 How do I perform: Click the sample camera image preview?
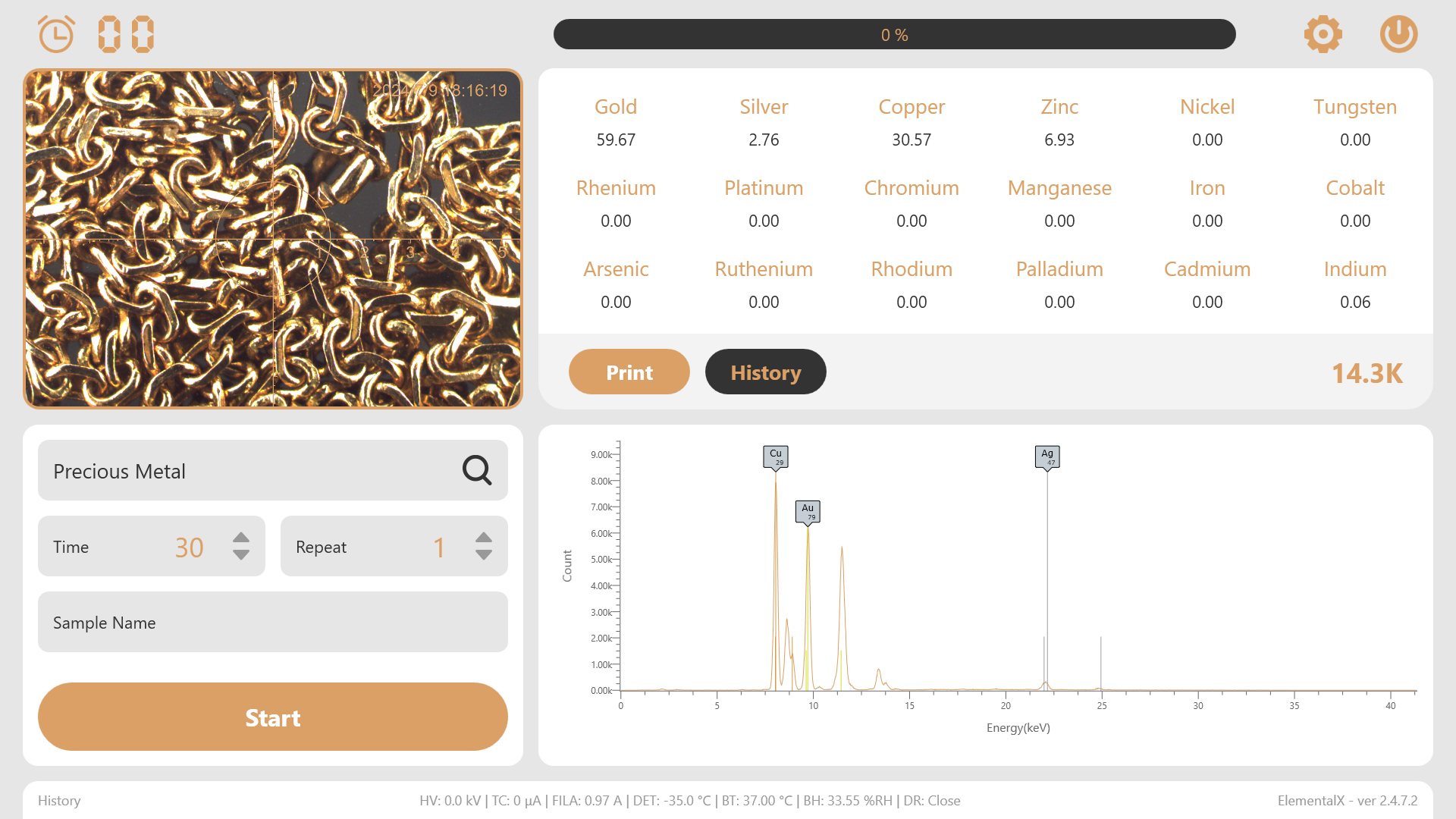coord(273,239)
